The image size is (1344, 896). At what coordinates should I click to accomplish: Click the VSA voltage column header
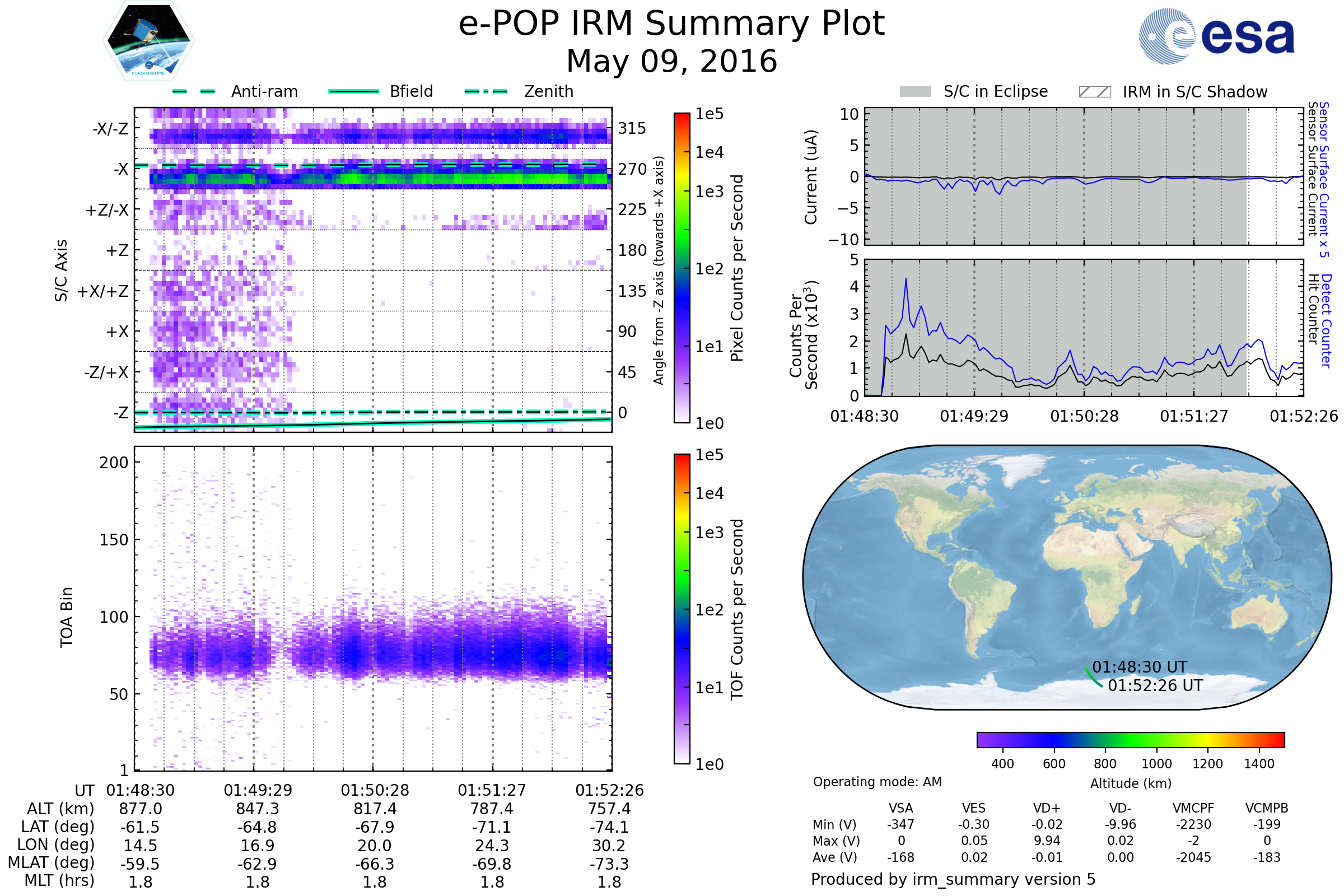coord(900,808)
